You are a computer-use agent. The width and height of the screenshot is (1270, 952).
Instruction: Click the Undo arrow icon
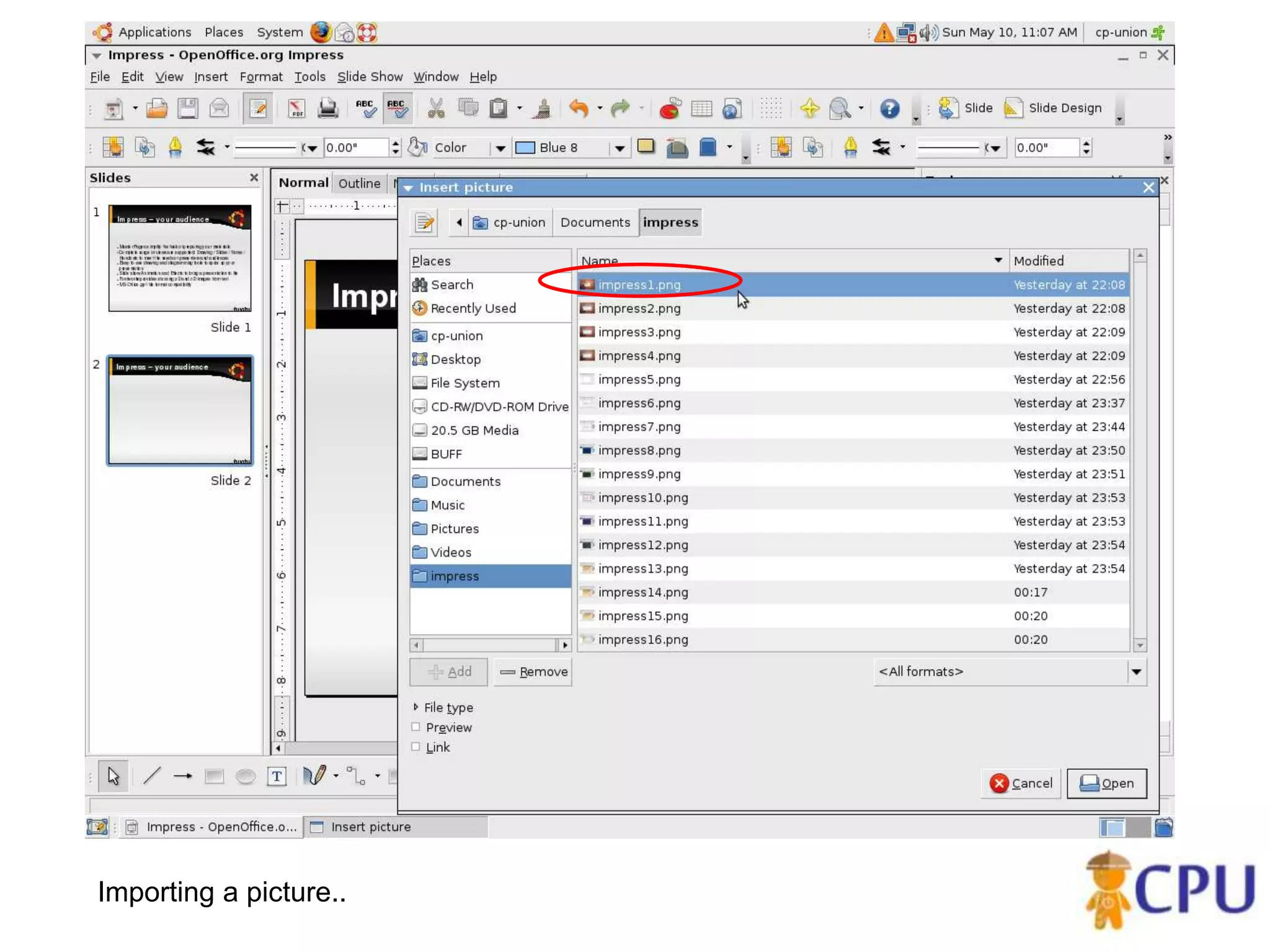pos(578,108)
